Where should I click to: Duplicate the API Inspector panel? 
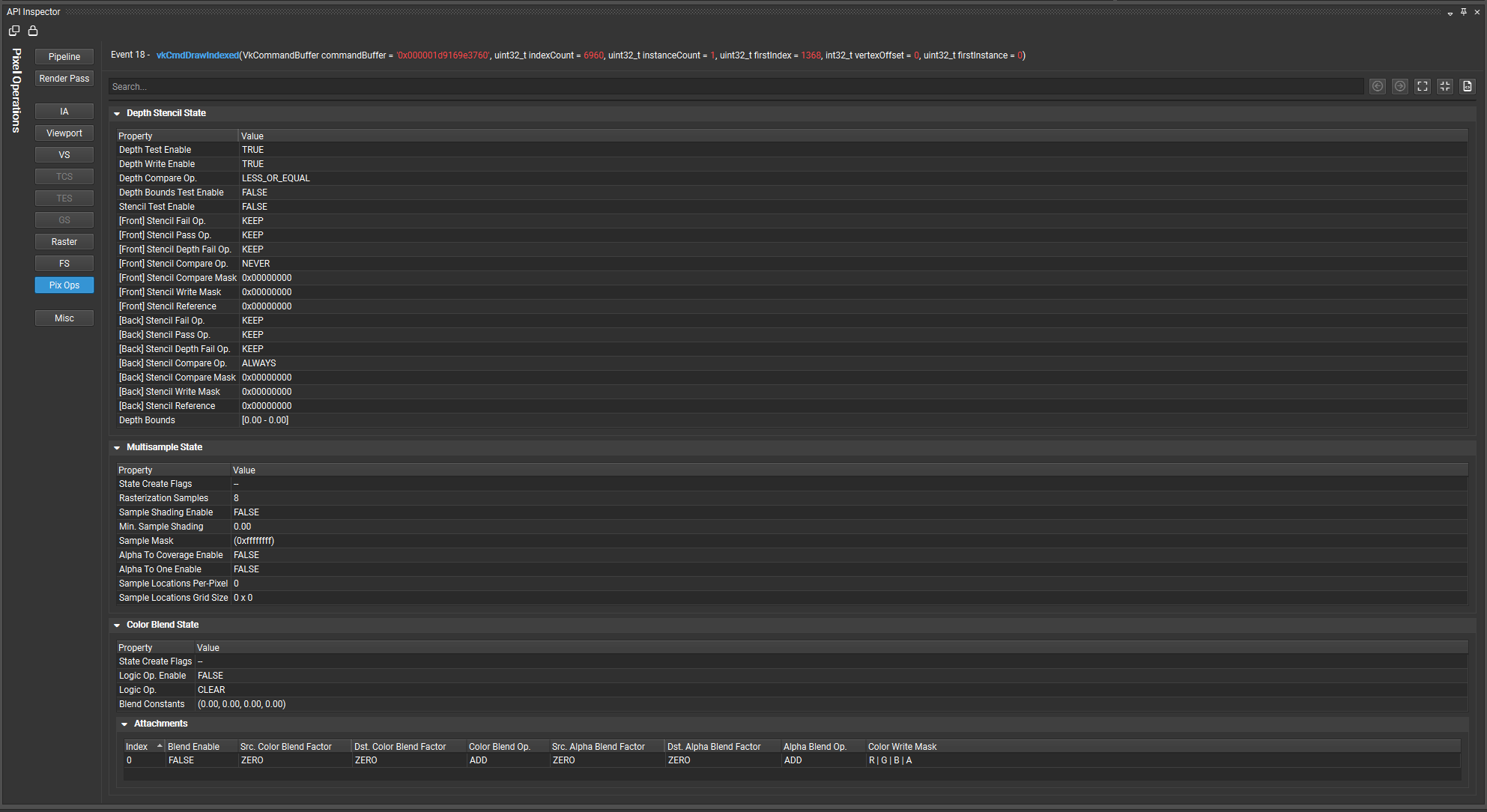pos(13,31)
